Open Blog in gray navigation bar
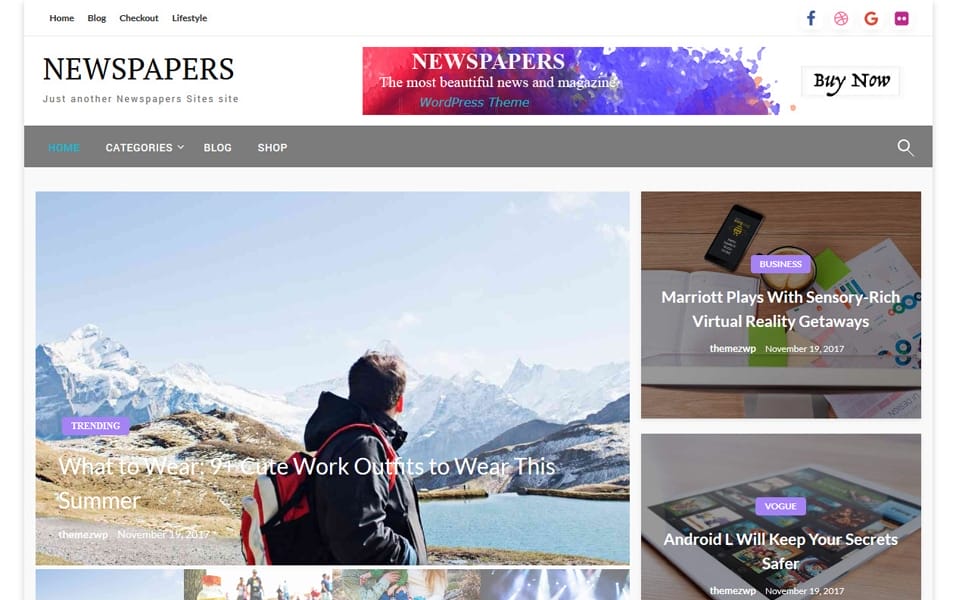Viewport: 954px width, 600px height. pos(217,148)
